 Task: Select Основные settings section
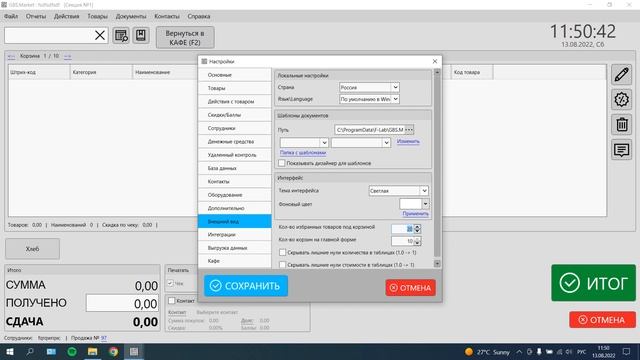235,75
